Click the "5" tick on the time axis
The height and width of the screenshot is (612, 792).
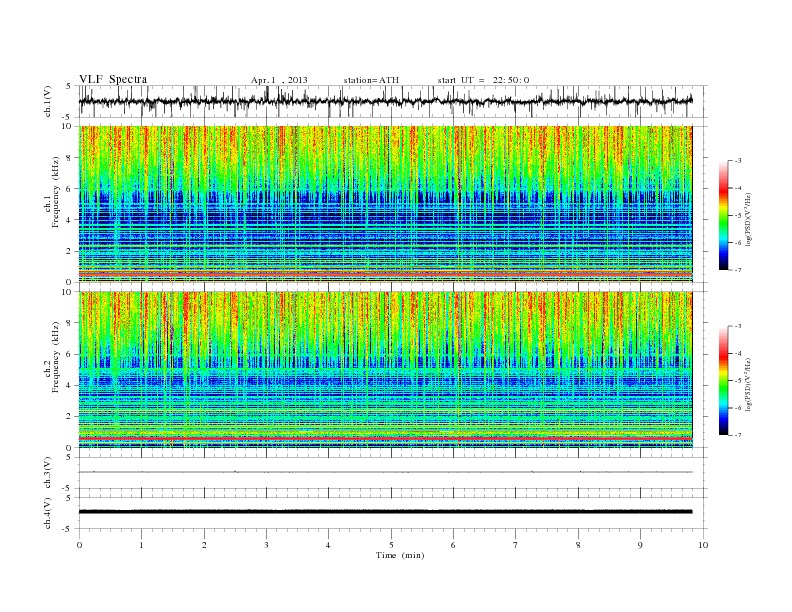pyautogui.click(x=391, y=545)
